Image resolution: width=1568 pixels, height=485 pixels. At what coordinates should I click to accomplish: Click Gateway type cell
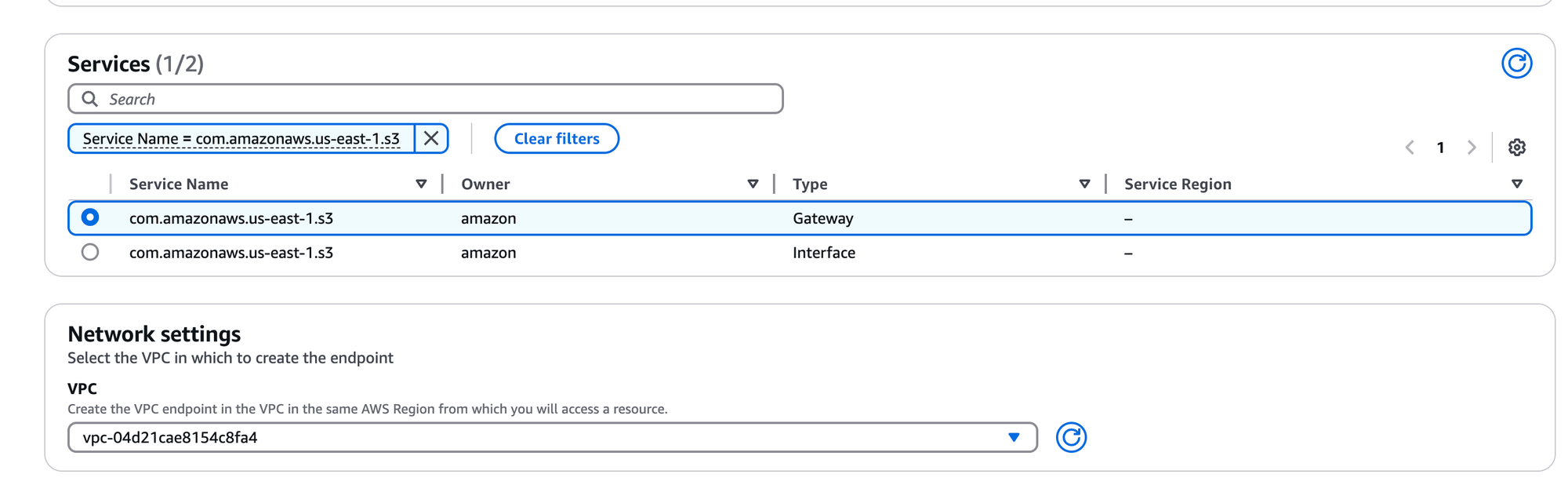coord(822,218)
